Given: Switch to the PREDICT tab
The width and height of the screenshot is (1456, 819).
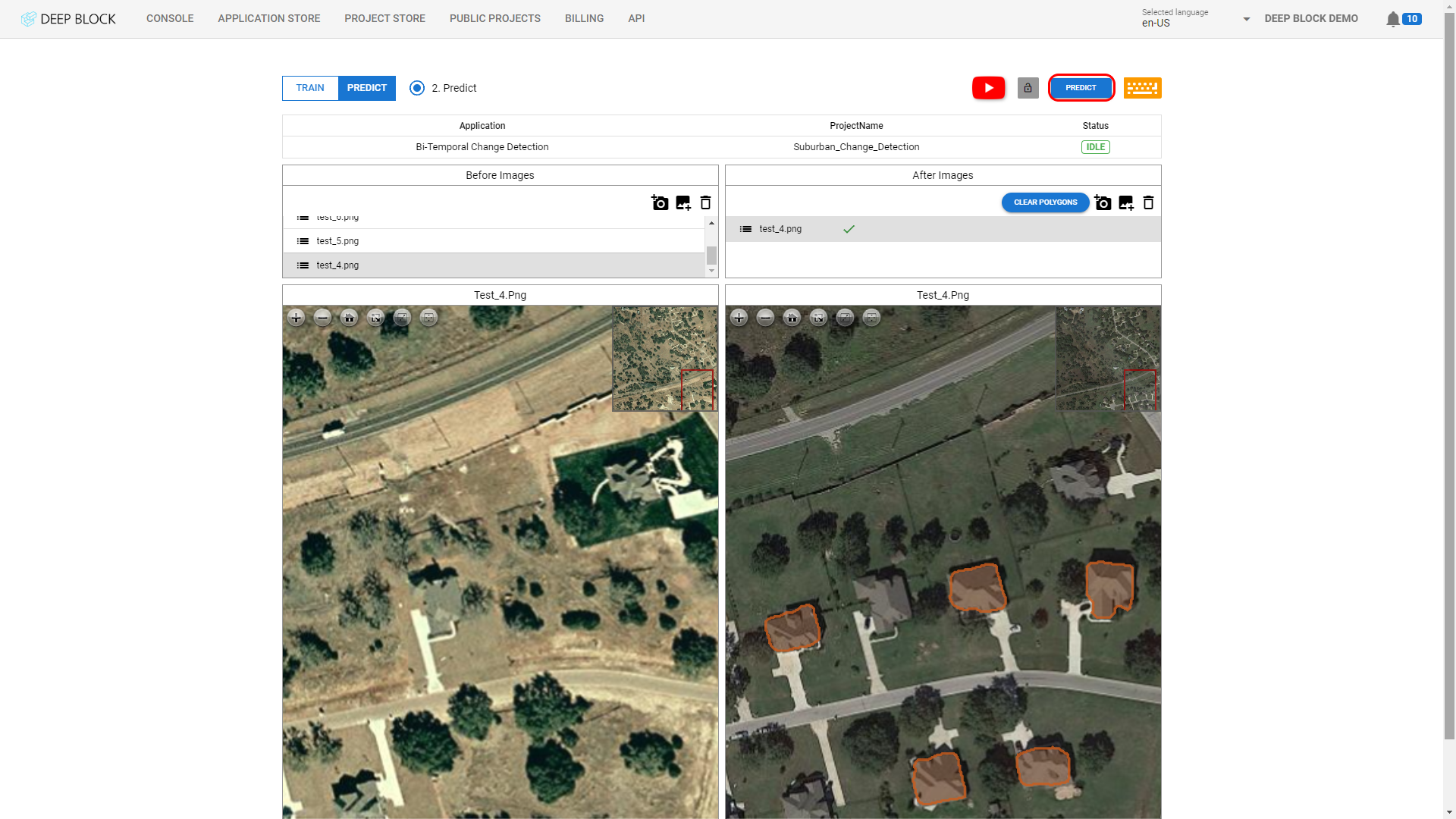Looking at the screenshot, I should click(367, 88).
